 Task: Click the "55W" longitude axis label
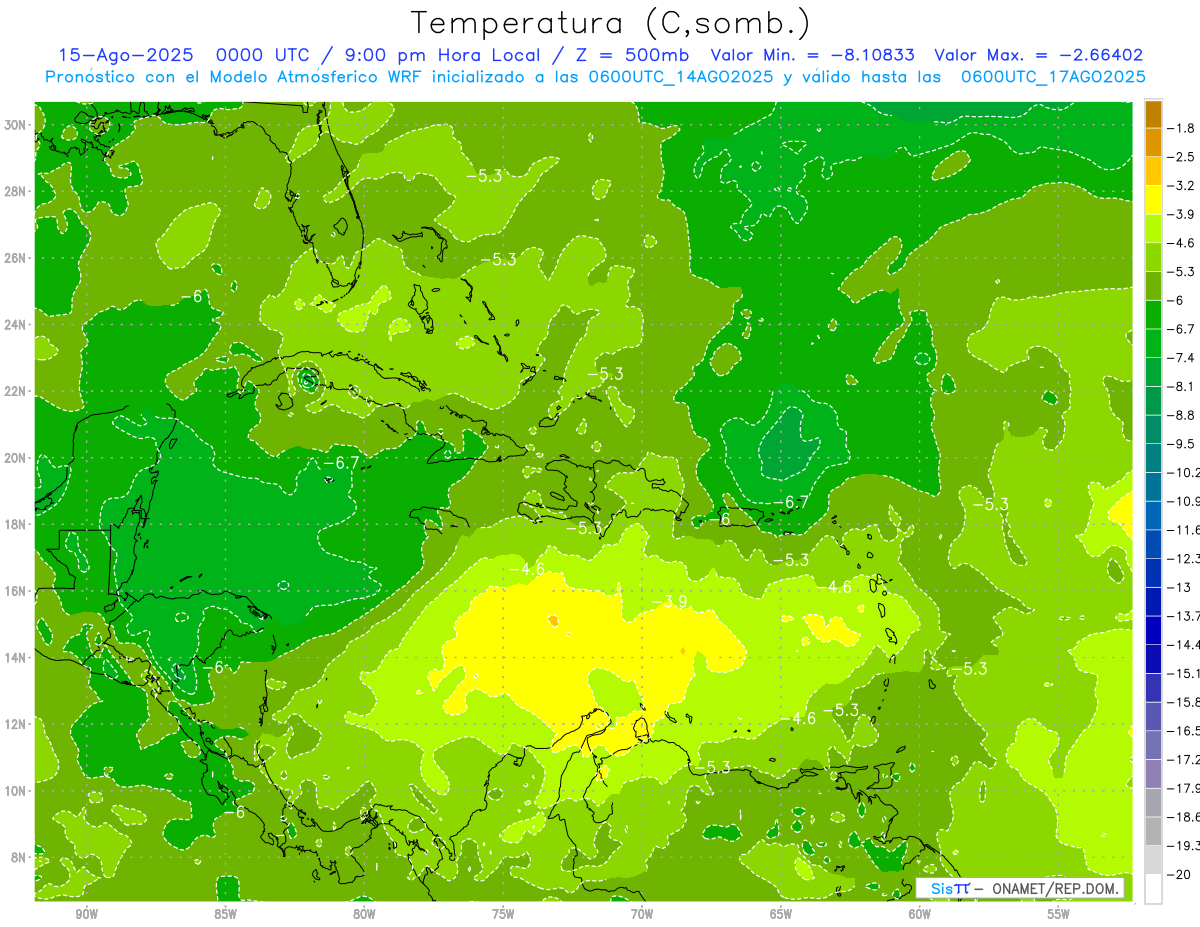tap(1059, 914)
